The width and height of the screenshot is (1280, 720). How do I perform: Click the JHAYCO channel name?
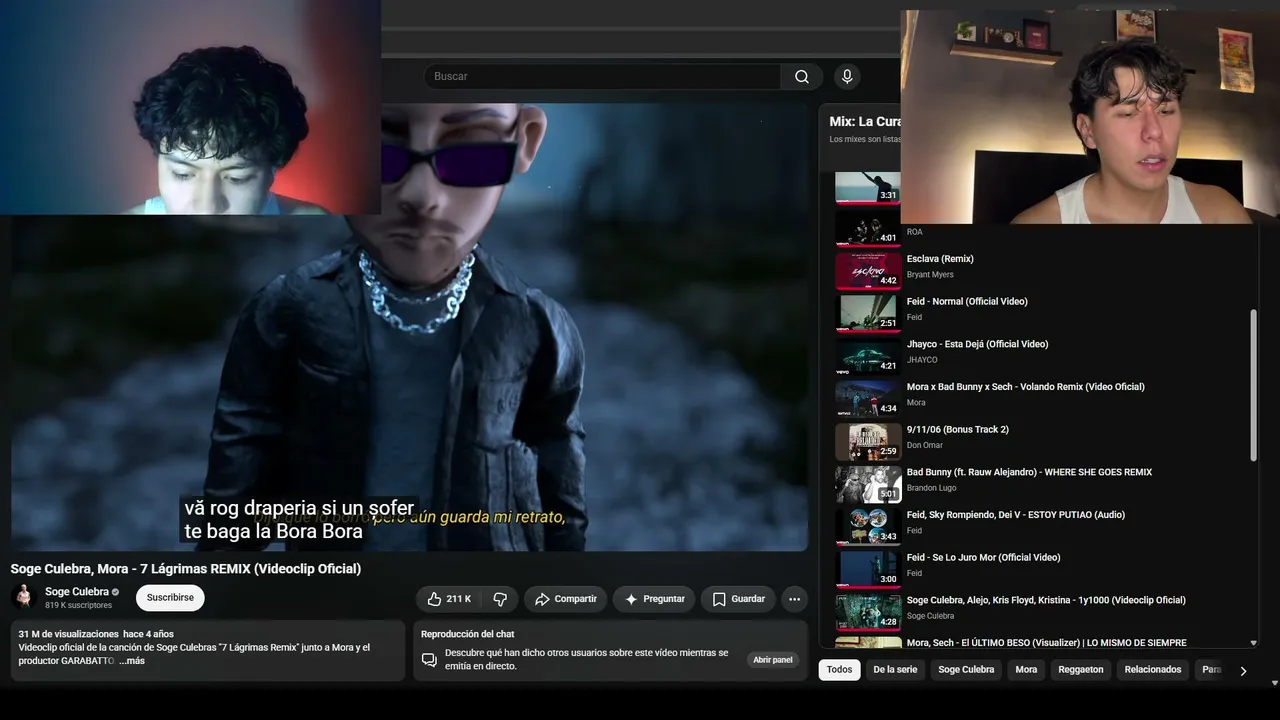click(x=922, y=360)
